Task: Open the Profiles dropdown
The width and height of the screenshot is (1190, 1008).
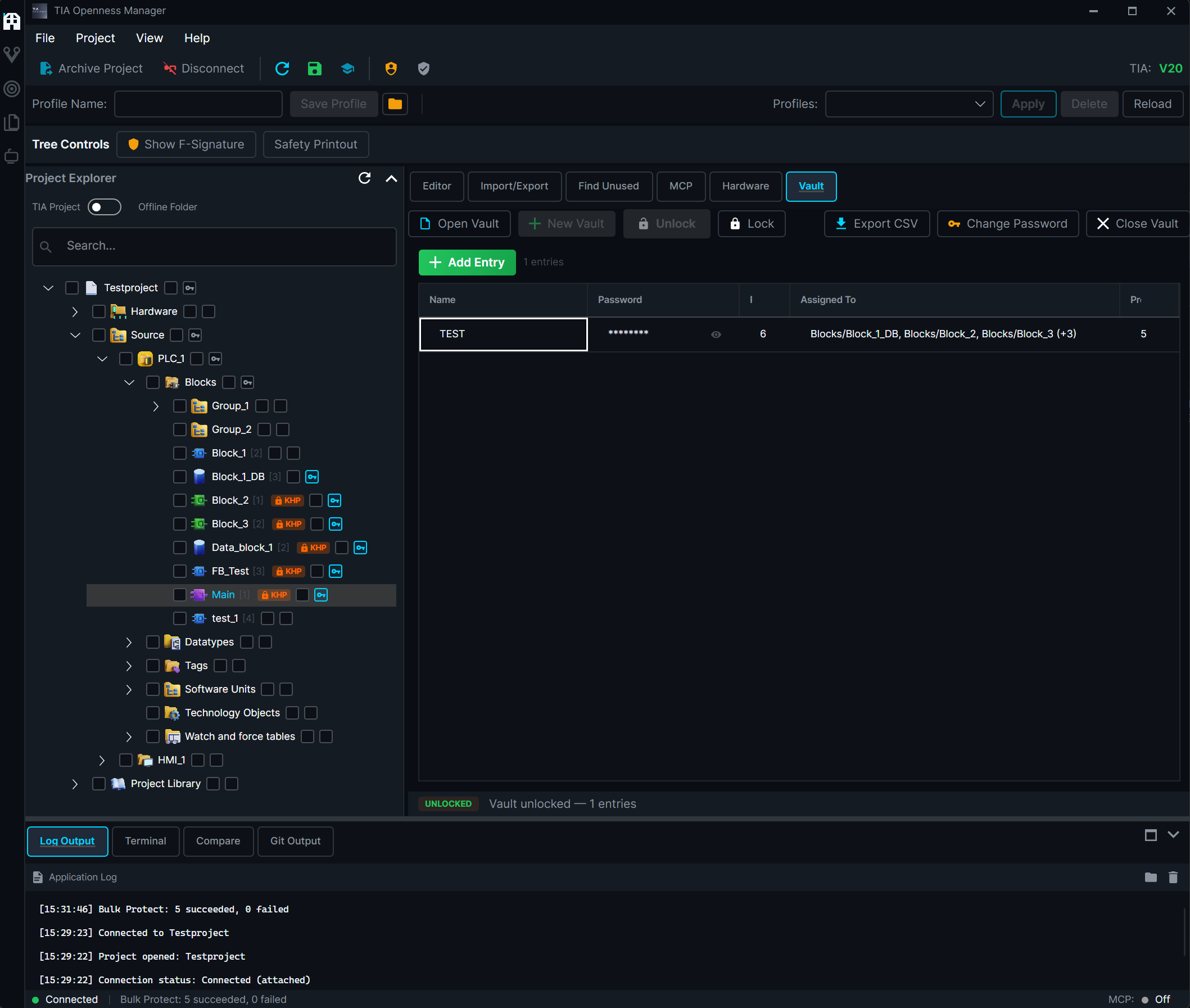Action: (909, 104)
